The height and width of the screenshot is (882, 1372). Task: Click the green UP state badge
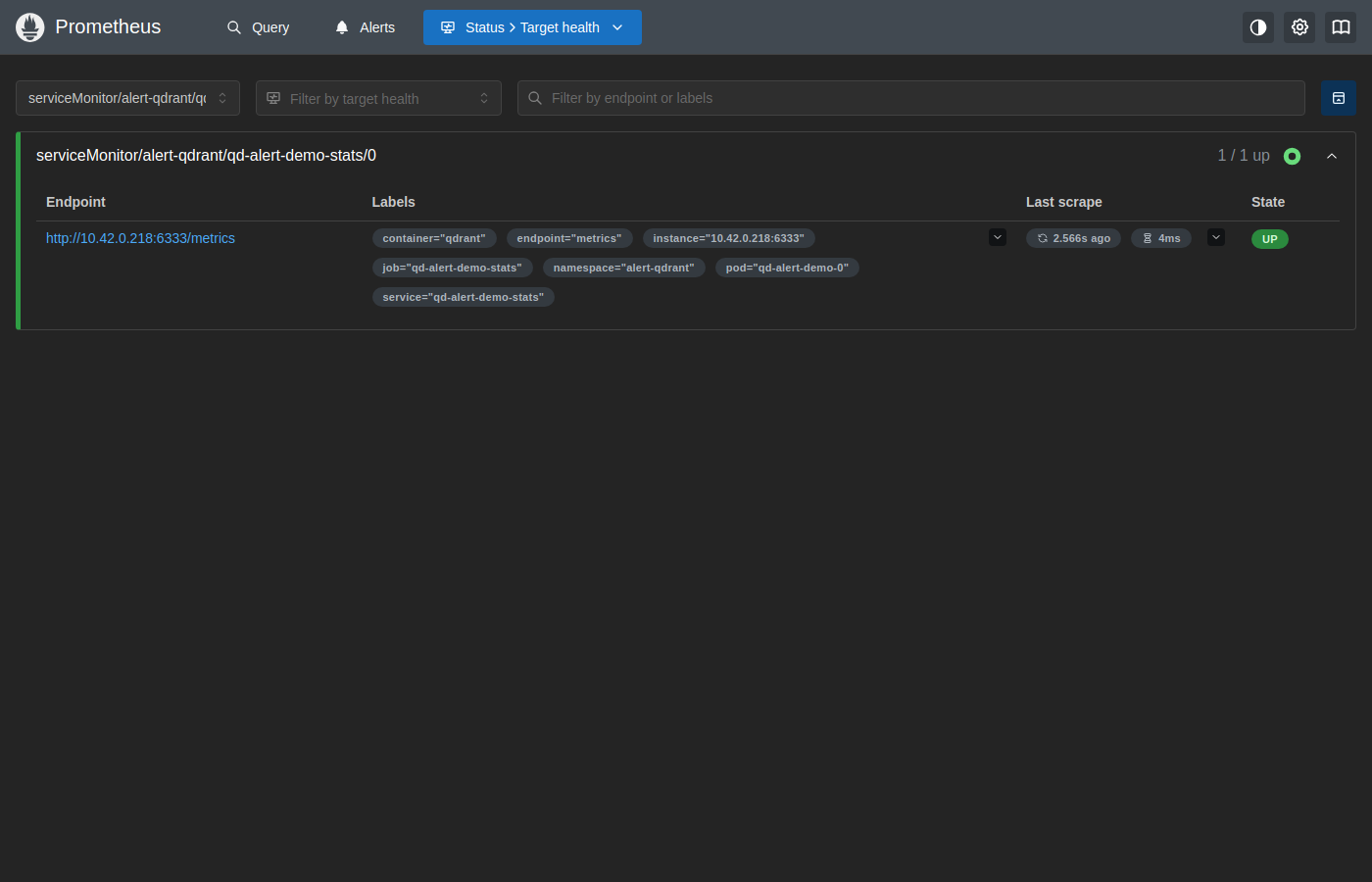point(1270,239)
